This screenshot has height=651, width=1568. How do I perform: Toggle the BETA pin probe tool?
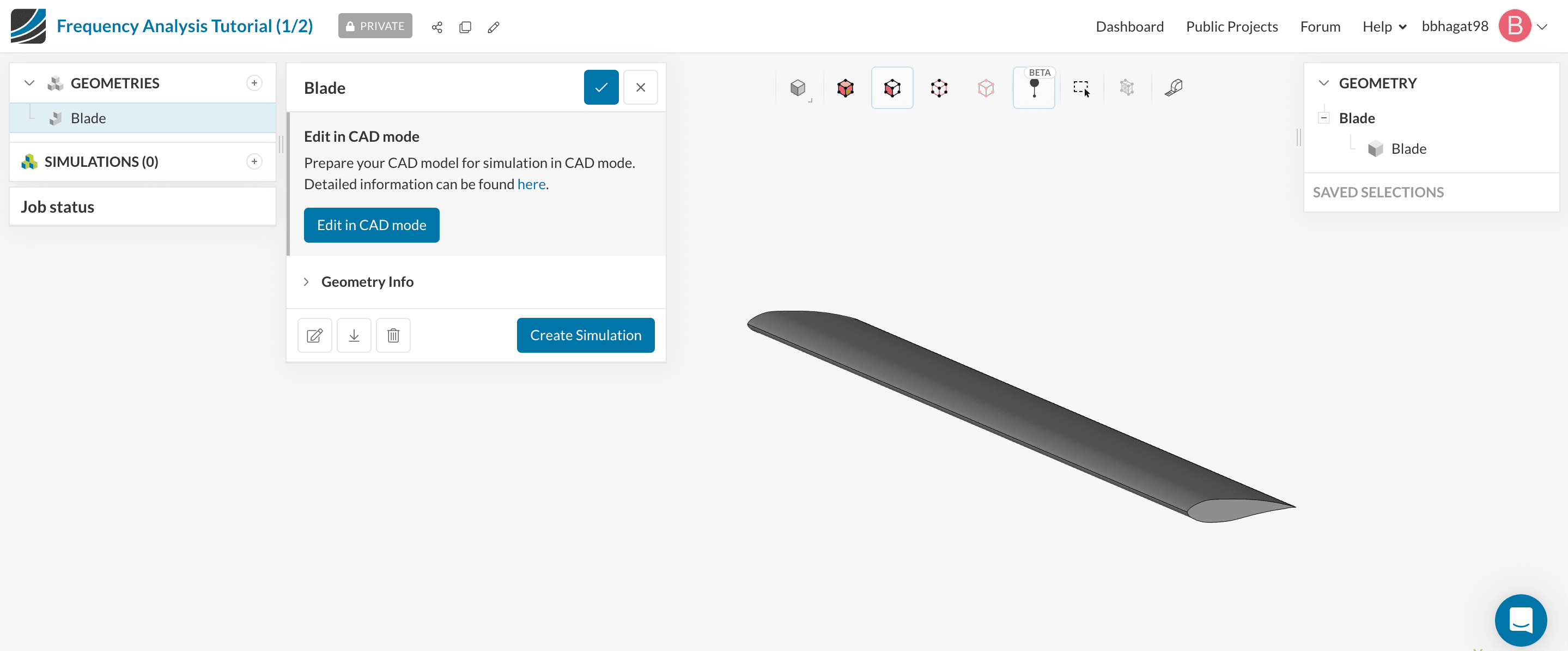tap(1034, 88)
